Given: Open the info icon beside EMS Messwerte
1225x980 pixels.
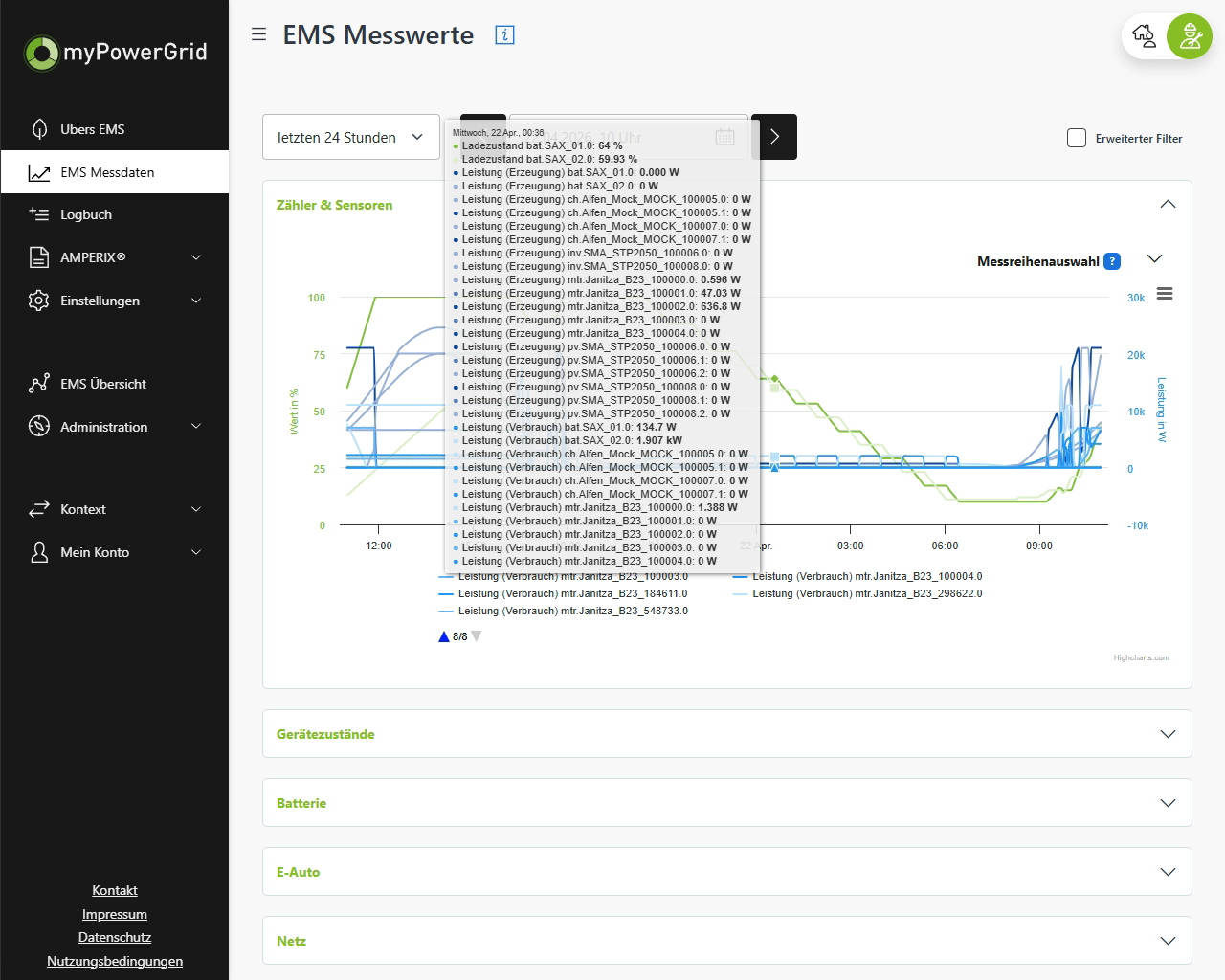Looking at the screenshot, I should (504, 34).
